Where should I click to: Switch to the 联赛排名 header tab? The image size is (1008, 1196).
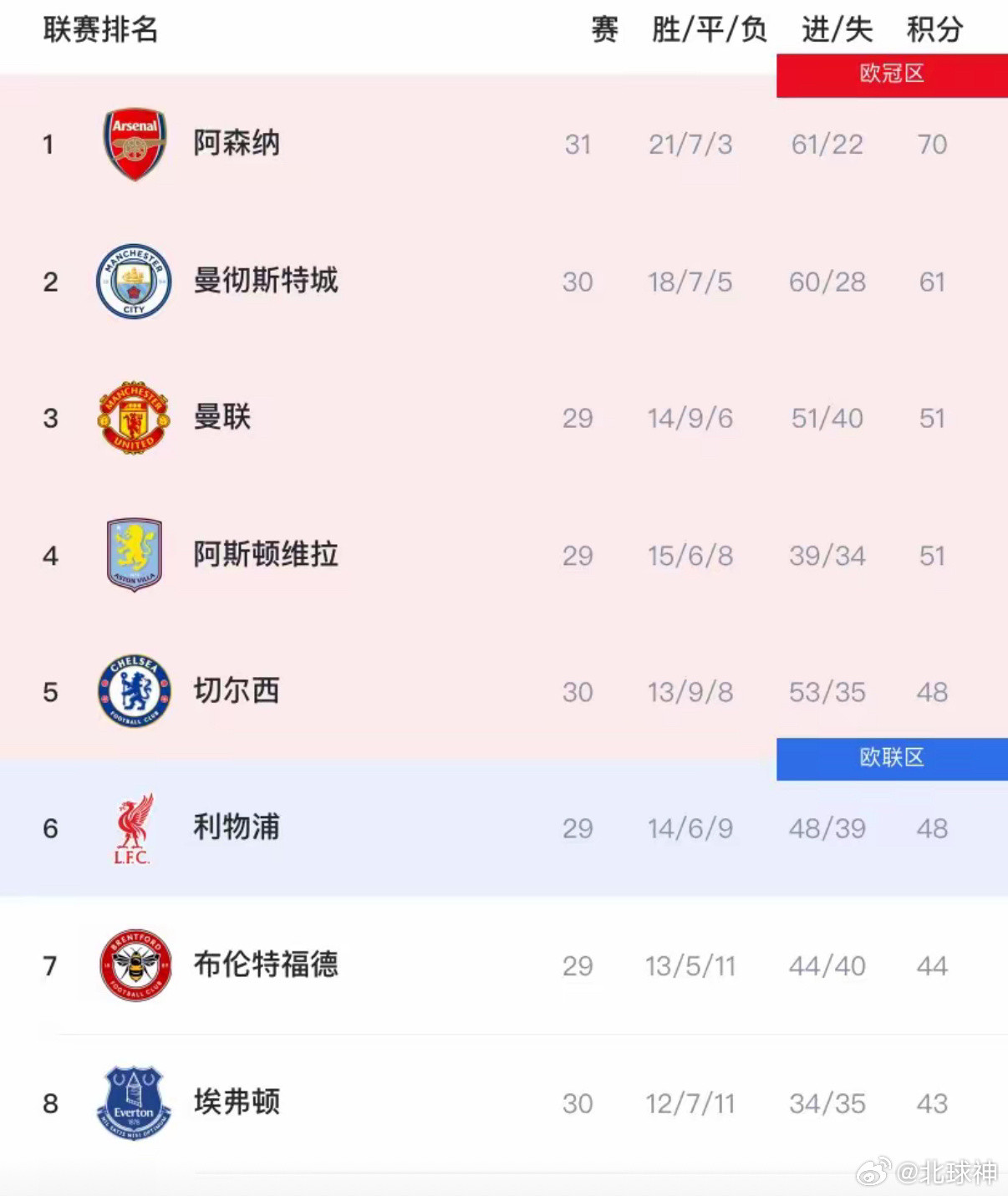[99, 29]
